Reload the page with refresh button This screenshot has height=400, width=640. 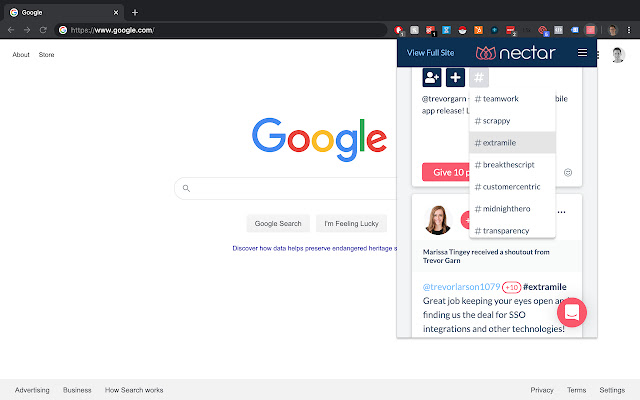pyautogui.click(x=43, y=30)
